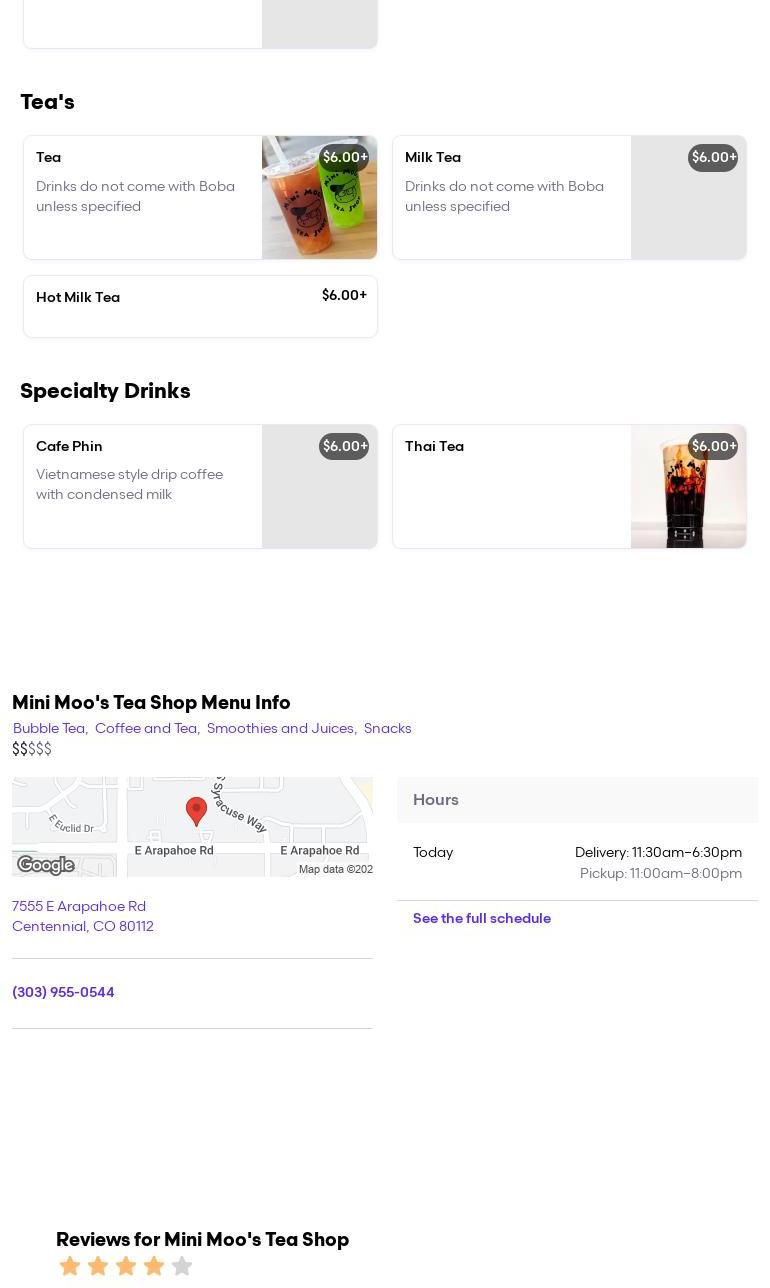Click the red map location pin
Image resolution: width=770 pixels, height=1288 pixels.
pyautogui.click(x=196, y=810)
